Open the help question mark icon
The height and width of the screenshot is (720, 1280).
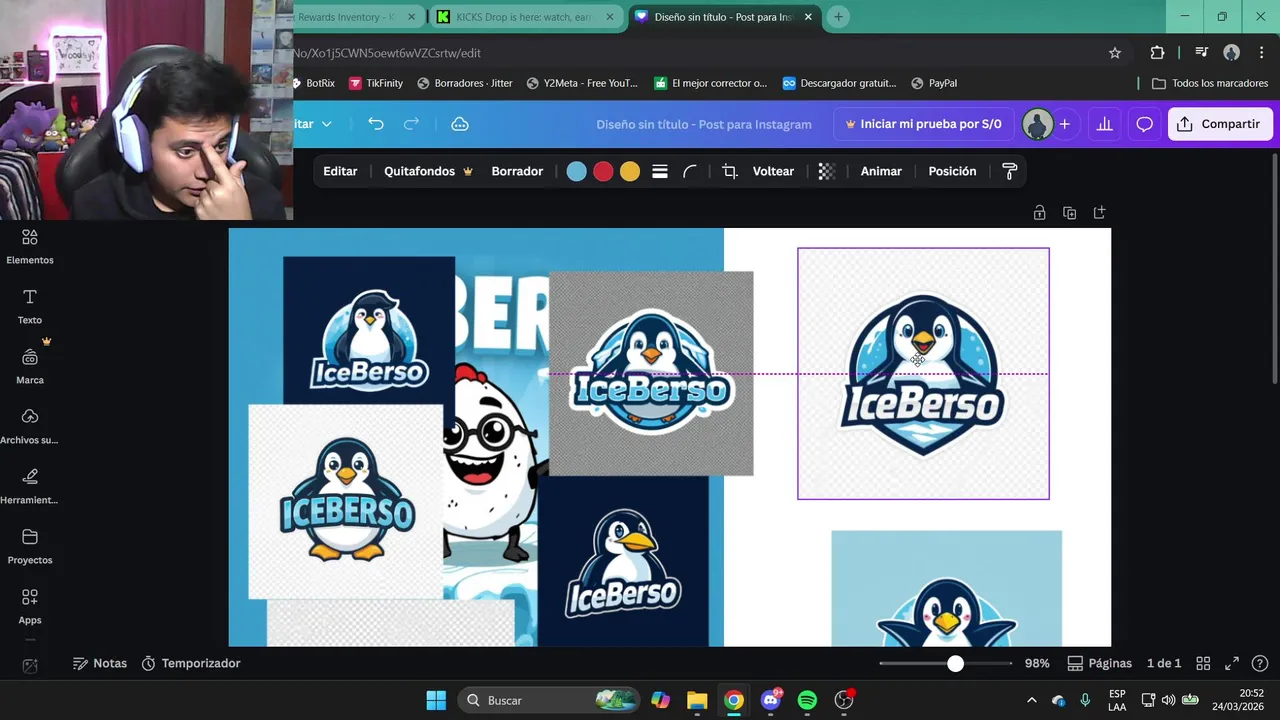pyautogui.click(x=1260, y=663)
